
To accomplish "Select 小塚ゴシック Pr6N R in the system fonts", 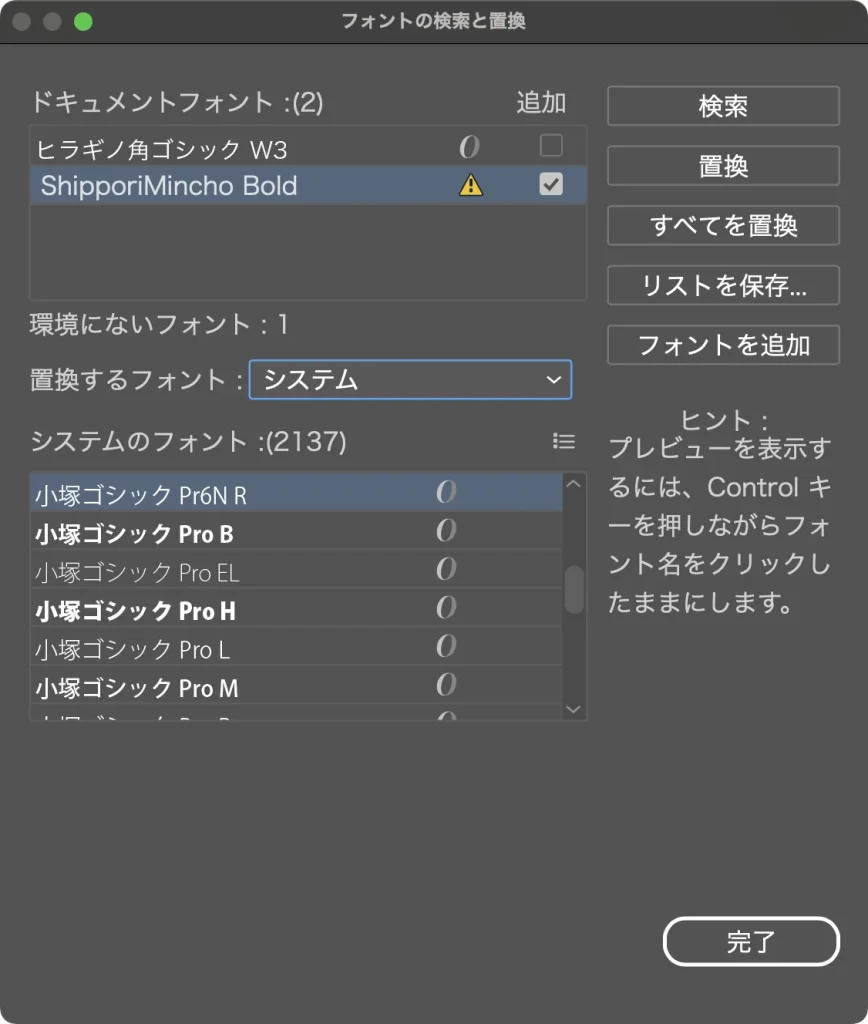I will pos(296,493).
